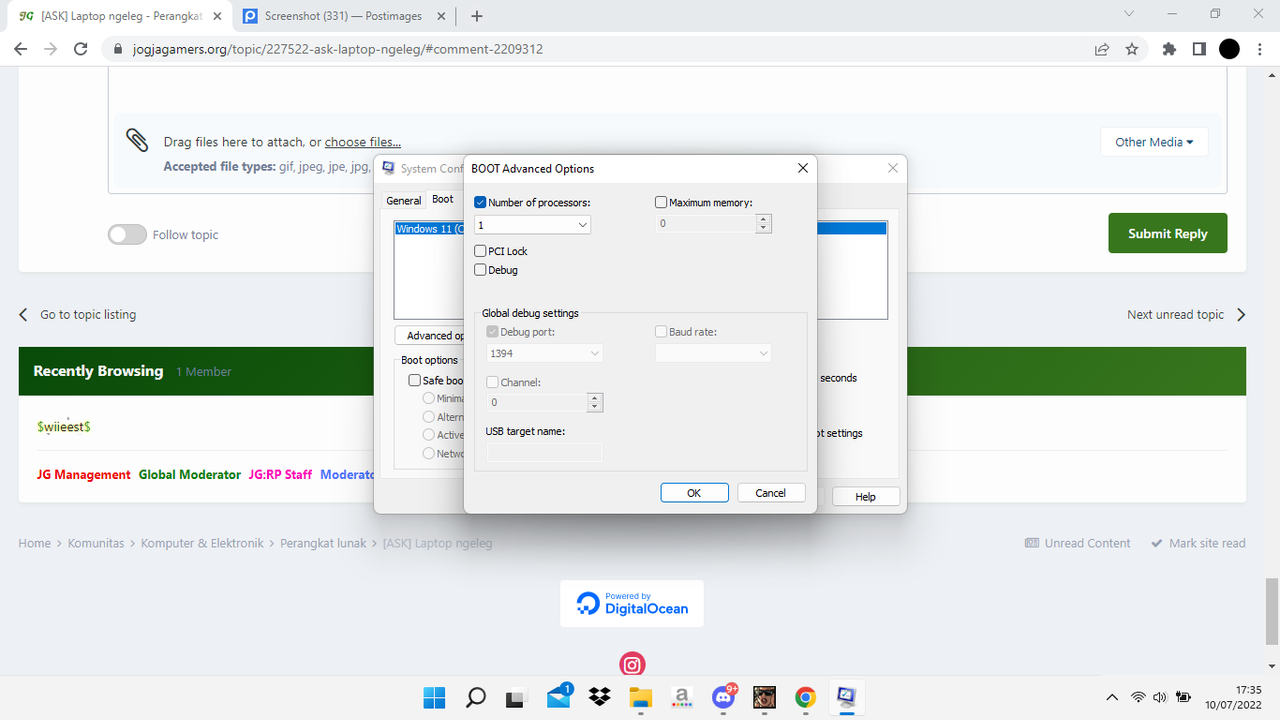Confirm BOOT Advanced Options with OK

694,493
